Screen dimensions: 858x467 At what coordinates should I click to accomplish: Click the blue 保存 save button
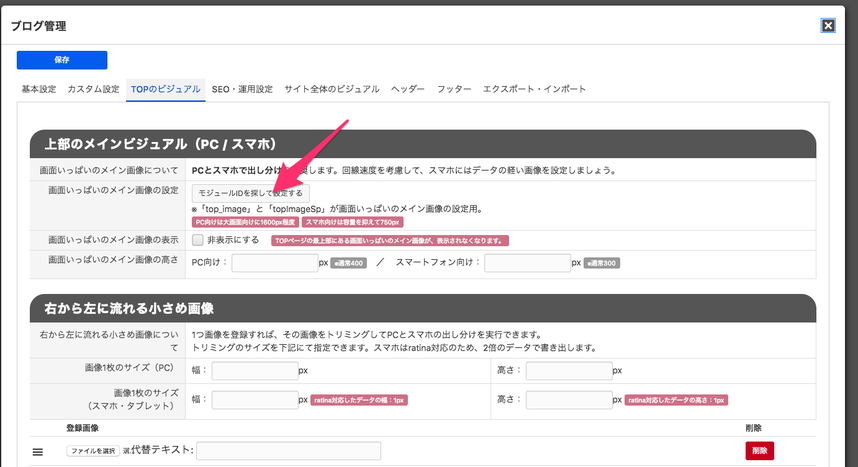pyautogui.click(x=62, y=60)
